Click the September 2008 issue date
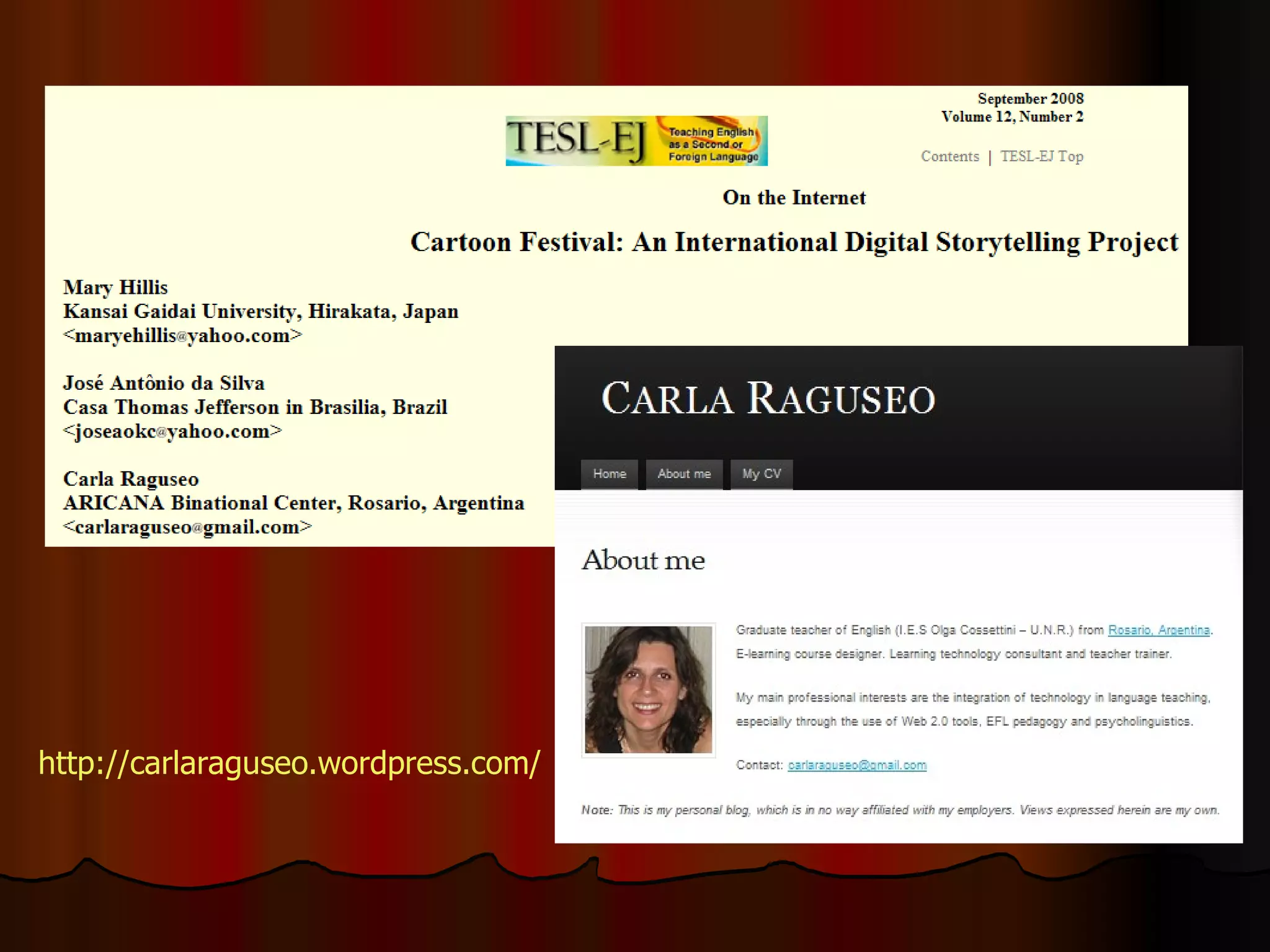1270x952 pixels. point(1030,99)
